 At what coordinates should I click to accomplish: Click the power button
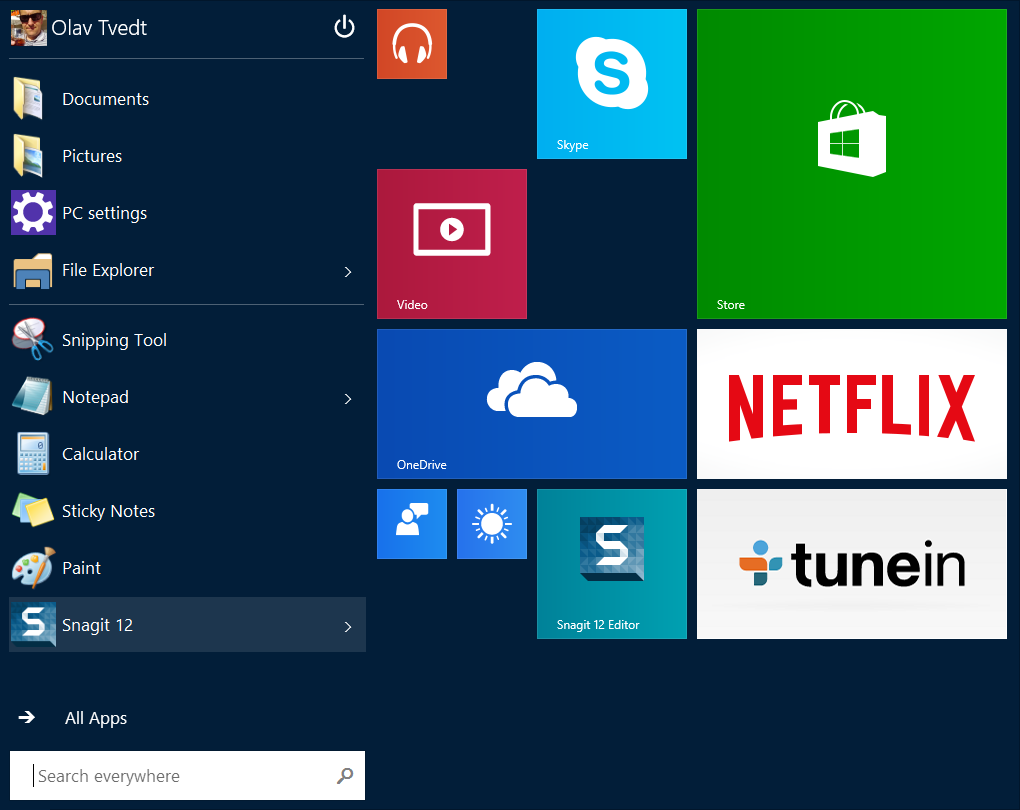point(344,27)
